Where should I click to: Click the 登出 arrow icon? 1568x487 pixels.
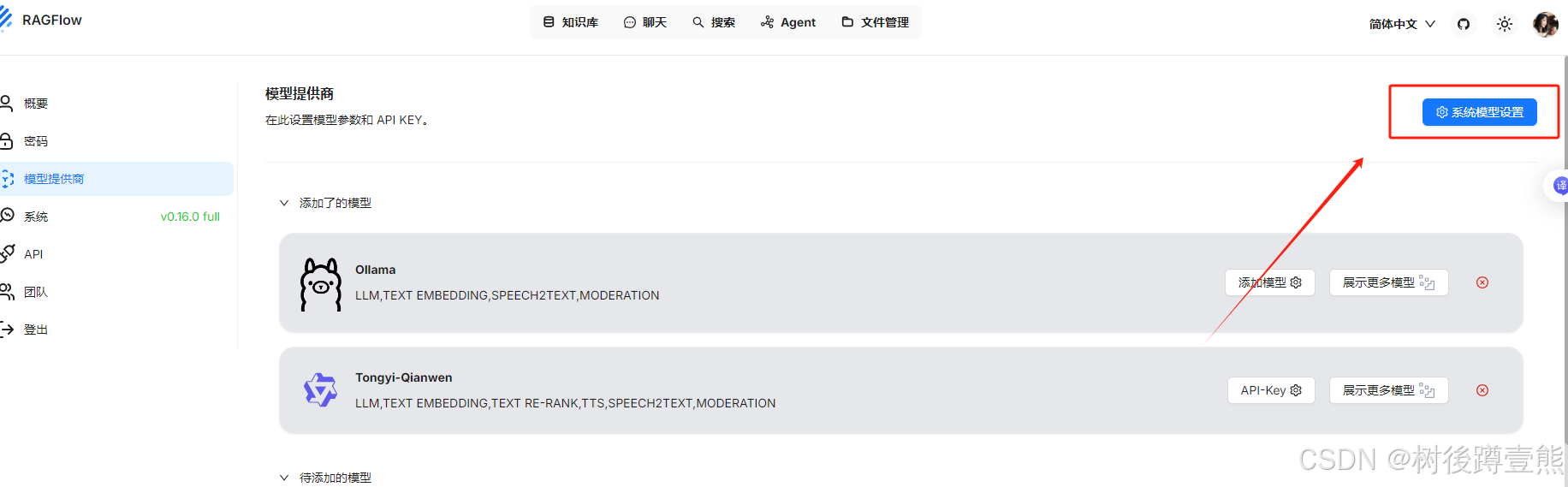(7, 330)
